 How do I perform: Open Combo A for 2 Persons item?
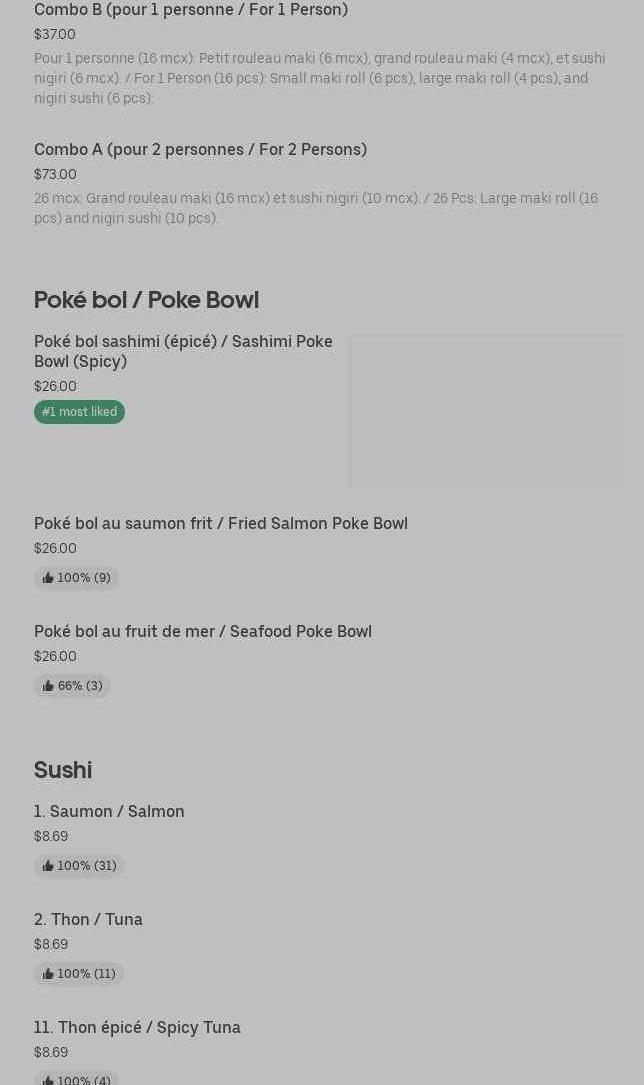pos(200,149)
